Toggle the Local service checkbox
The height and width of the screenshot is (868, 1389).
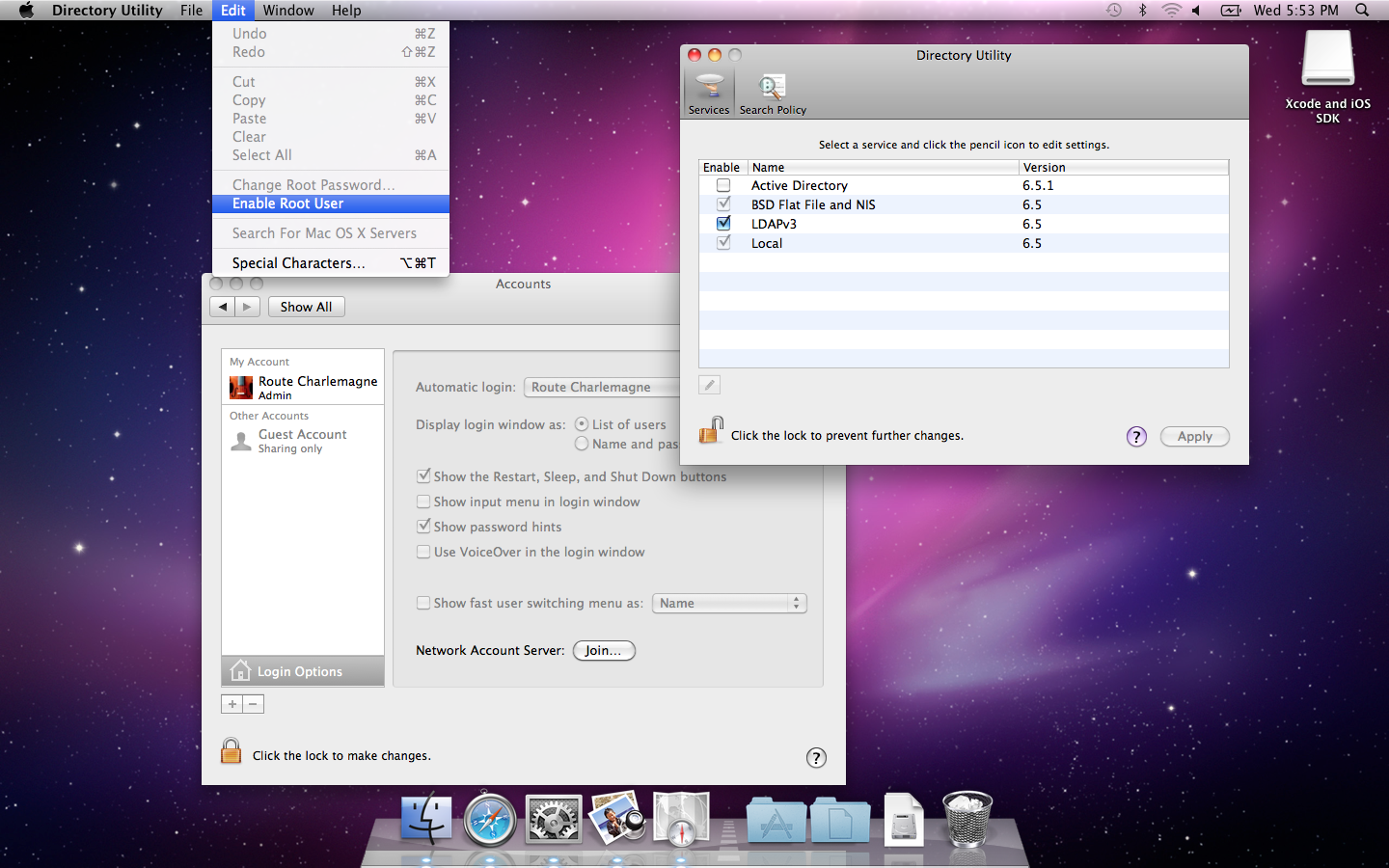click(x=723, y=242)
